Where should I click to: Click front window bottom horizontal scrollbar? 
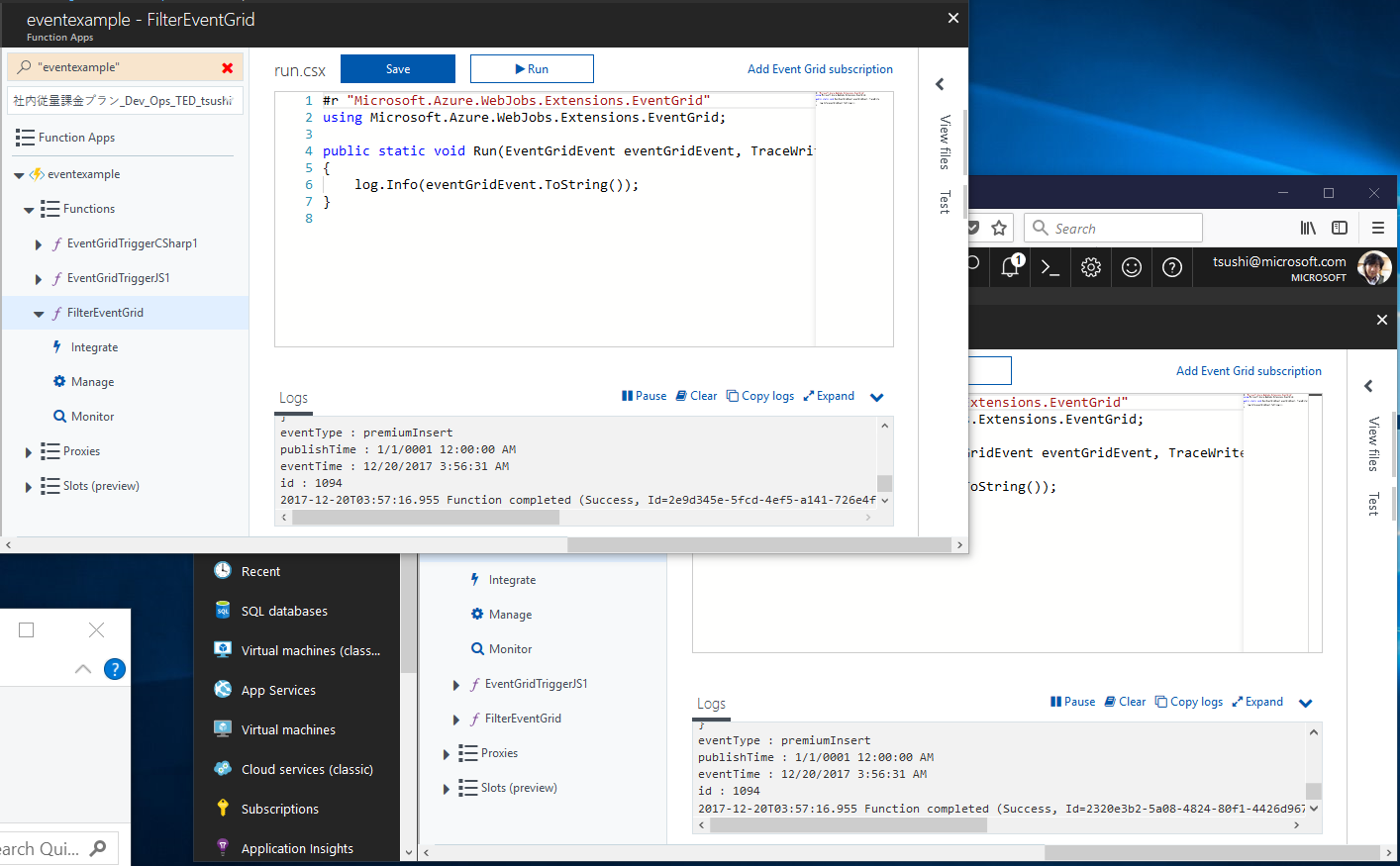click(x=758, y=544)
